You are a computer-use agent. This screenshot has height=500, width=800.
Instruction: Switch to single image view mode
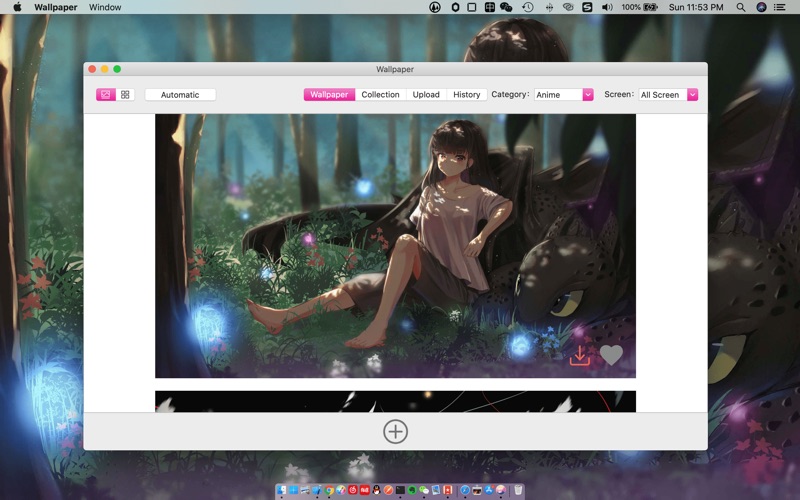(x=106, y=94)
